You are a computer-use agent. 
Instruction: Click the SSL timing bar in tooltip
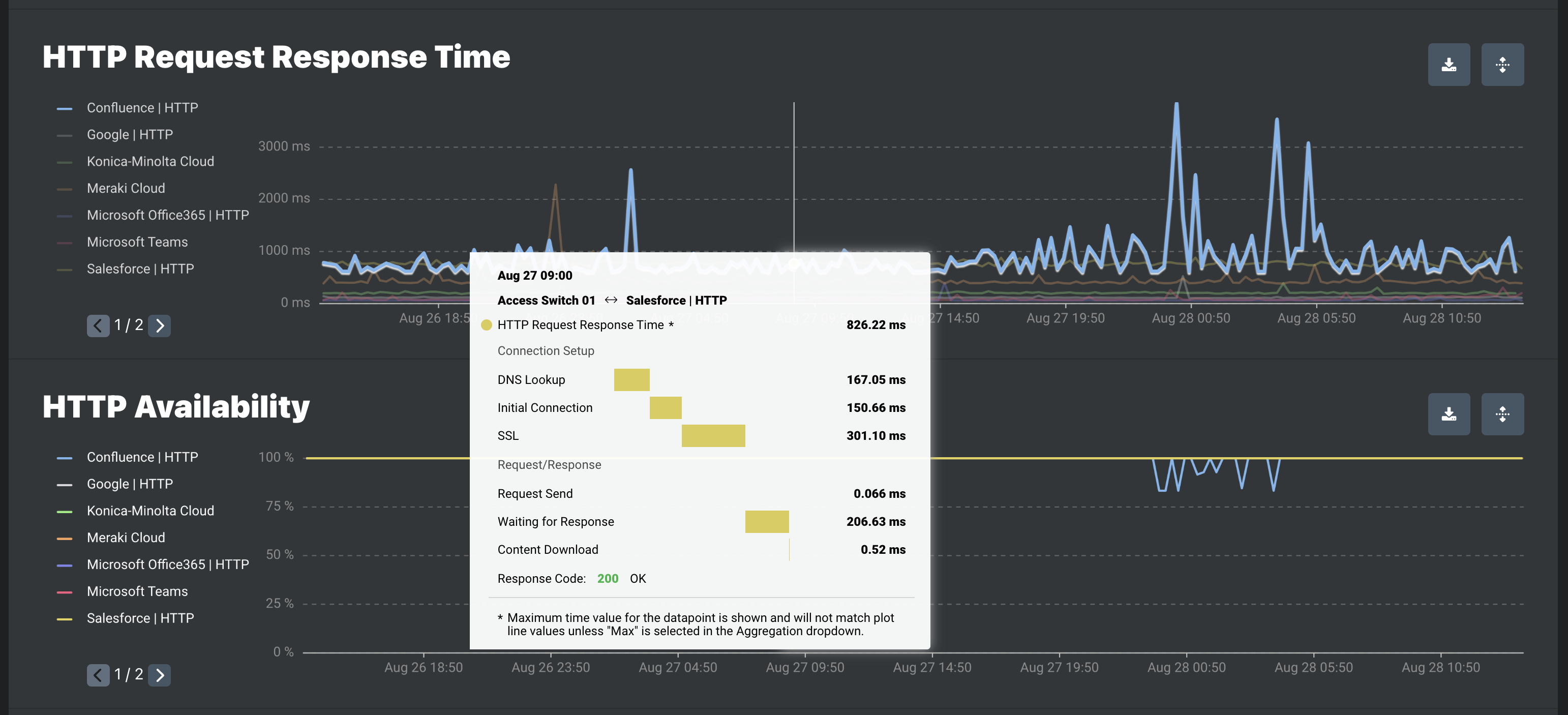pyautogui.click(x=713, y=435)
